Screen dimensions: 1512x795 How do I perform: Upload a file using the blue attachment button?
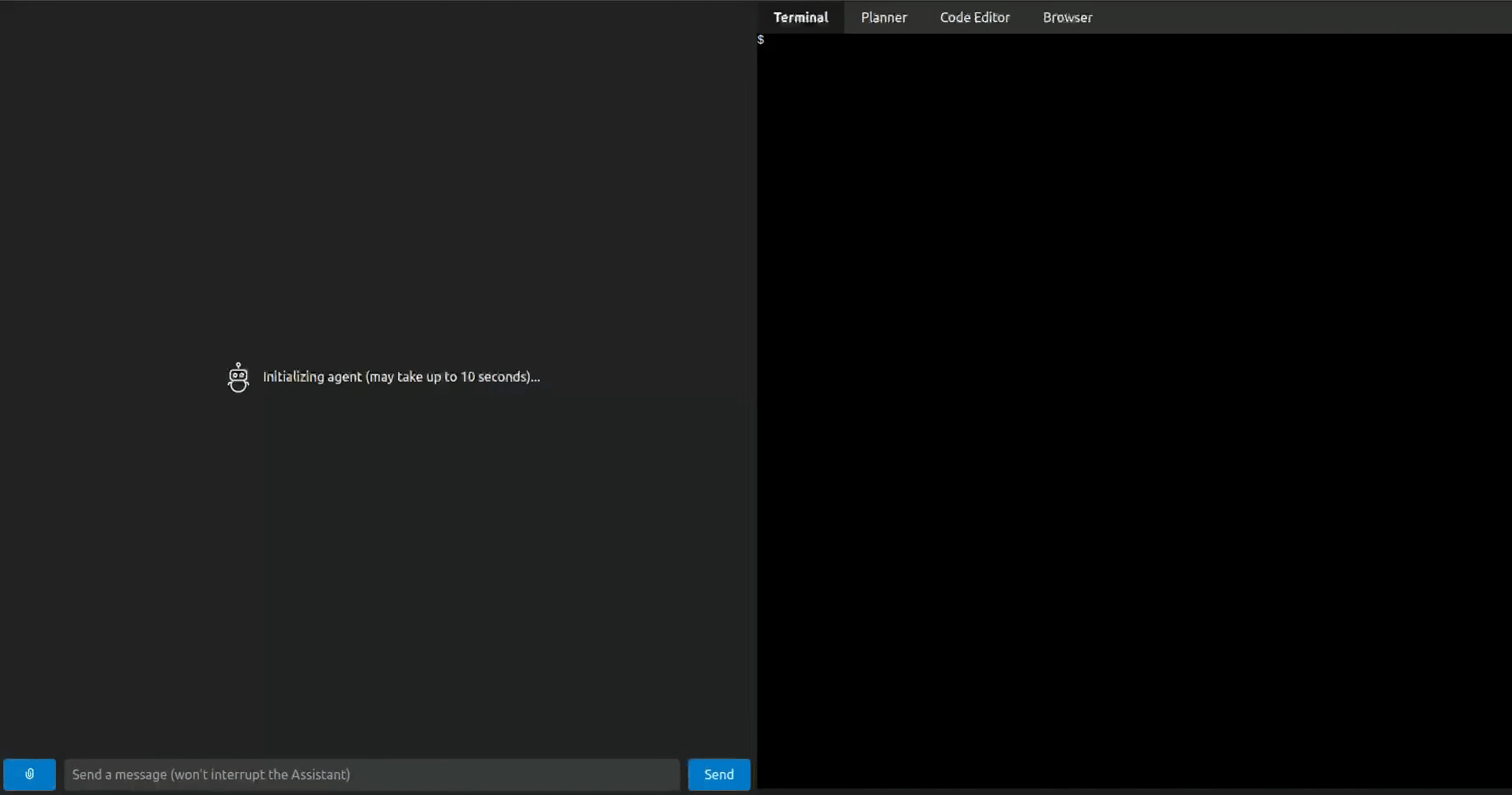tap(30, 774)
